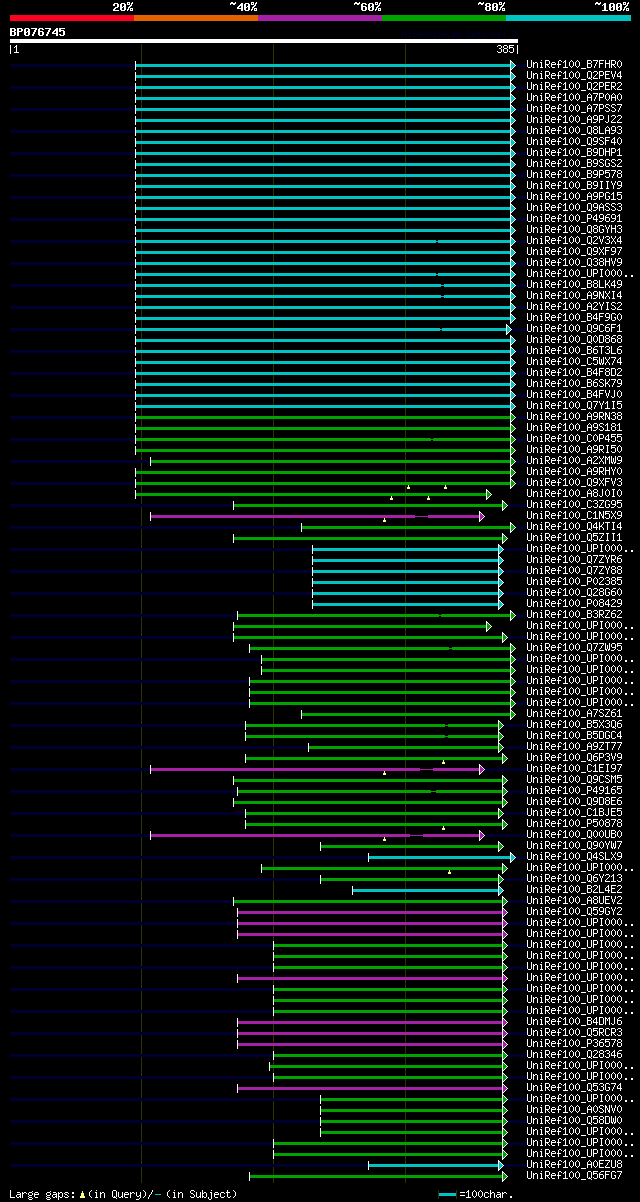The height and width of the screenshot is (1202, 640).
Task: Click the UniRef100_Q9ASS3 label
Action: click(574, 207)
